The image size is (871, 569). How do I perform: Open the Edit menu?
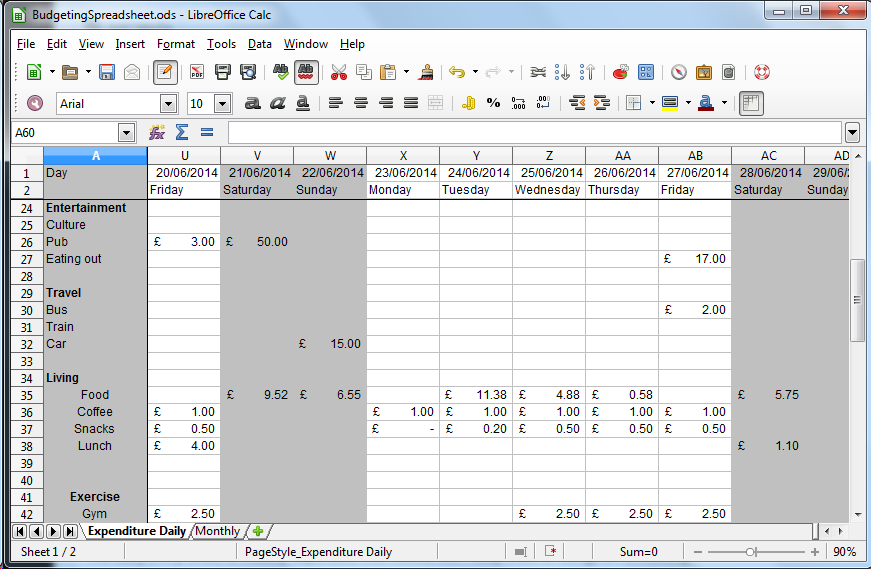57,44
